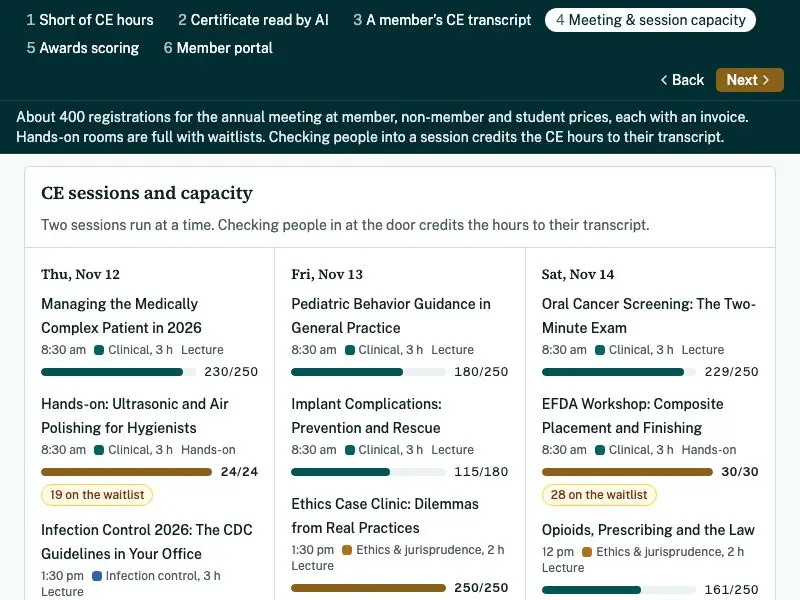The width and height of the screenshot is (800, 600).
Task: Click the full 30/30 EFDA capacity bar
Action: 627,472
